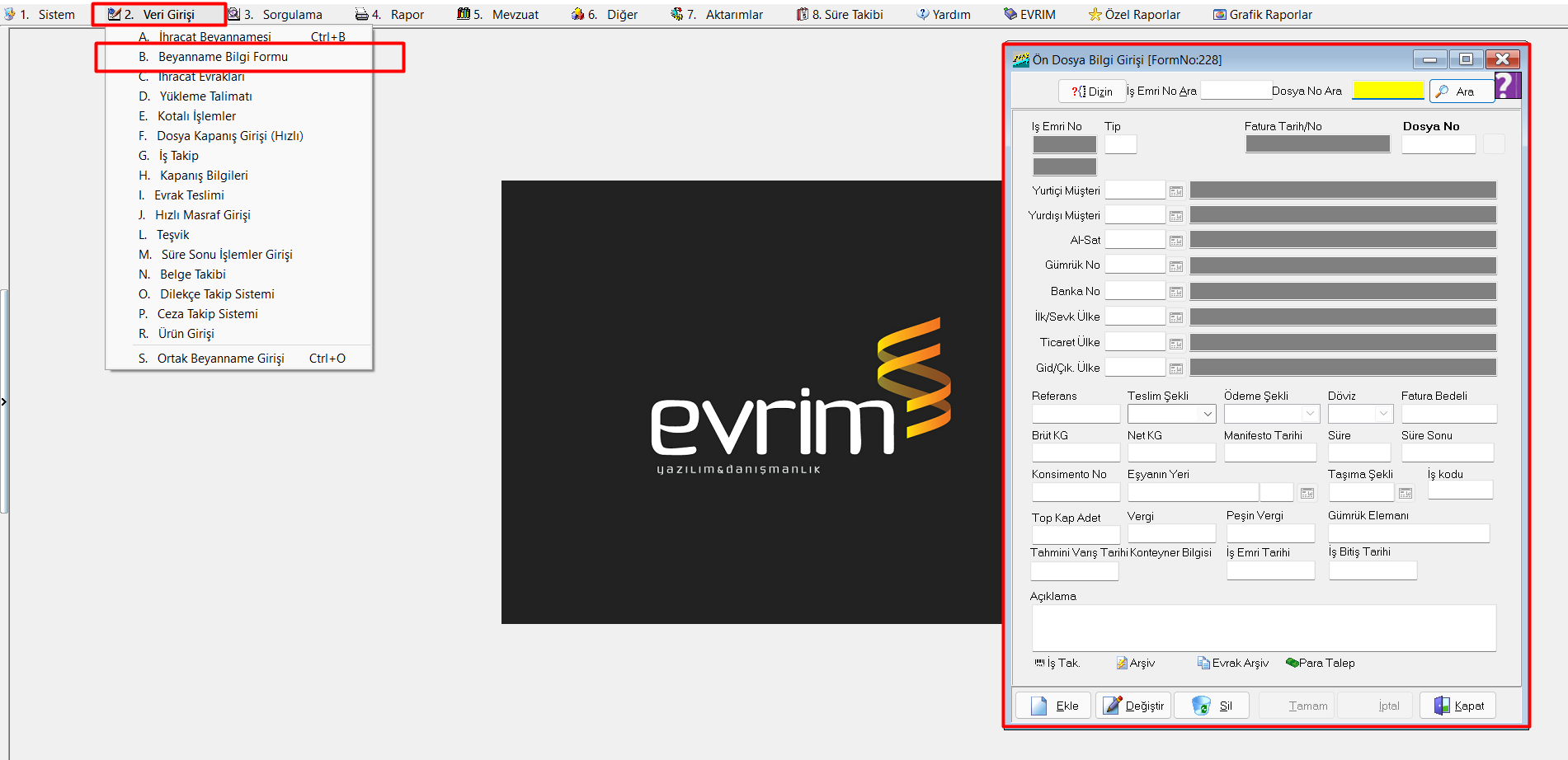1568x760 pixels.
Task: Click the Para Talep button
Action: [x=1321, y=663]
